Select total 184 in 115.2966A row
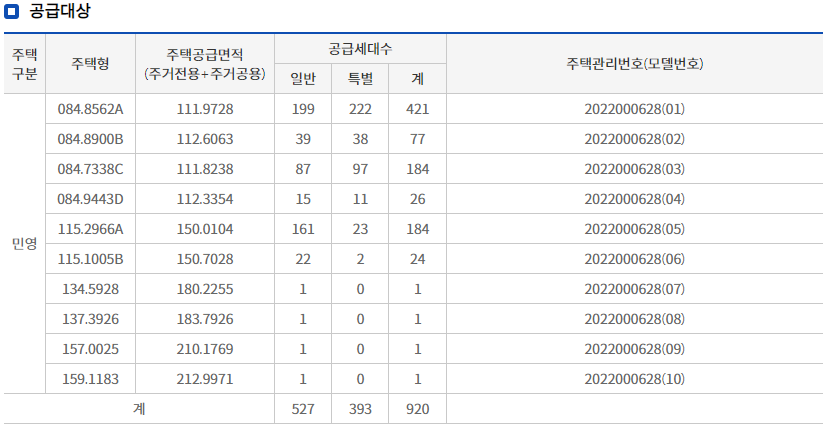The image size is (823, 426). click(418, 229)
